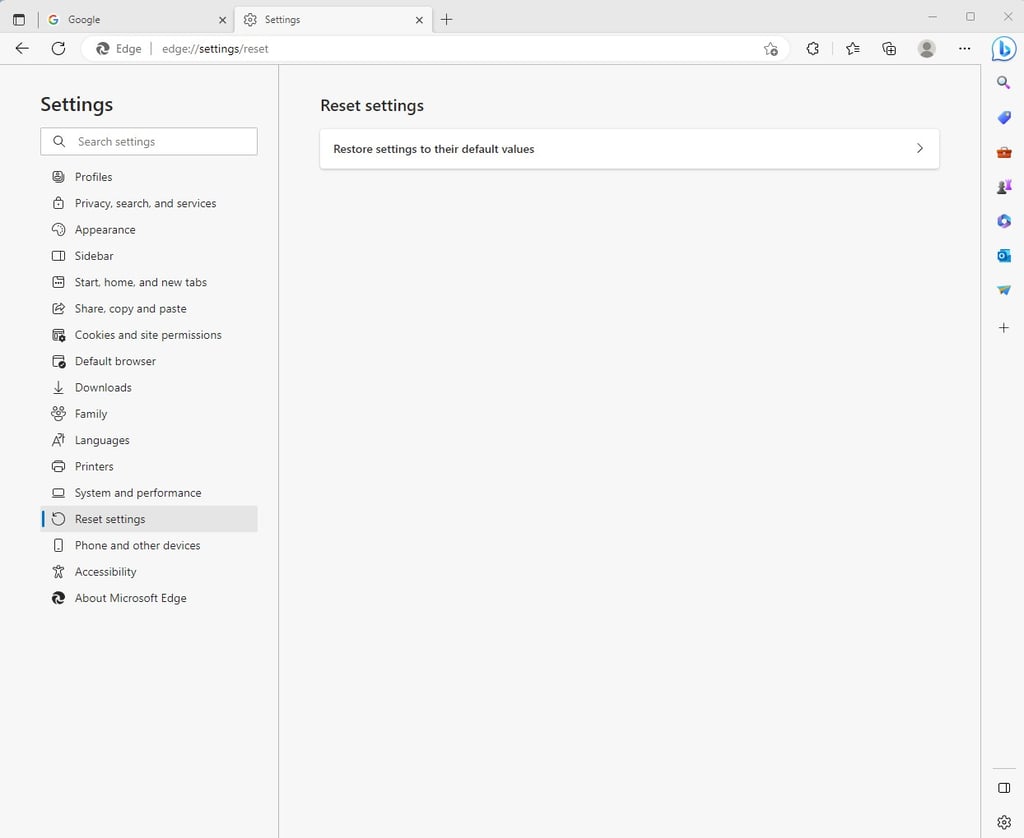The height and width of the screenshot is (838, 1024).
Task: Open the Collections icon in toolbar
Action: click(x=889, y=48)
